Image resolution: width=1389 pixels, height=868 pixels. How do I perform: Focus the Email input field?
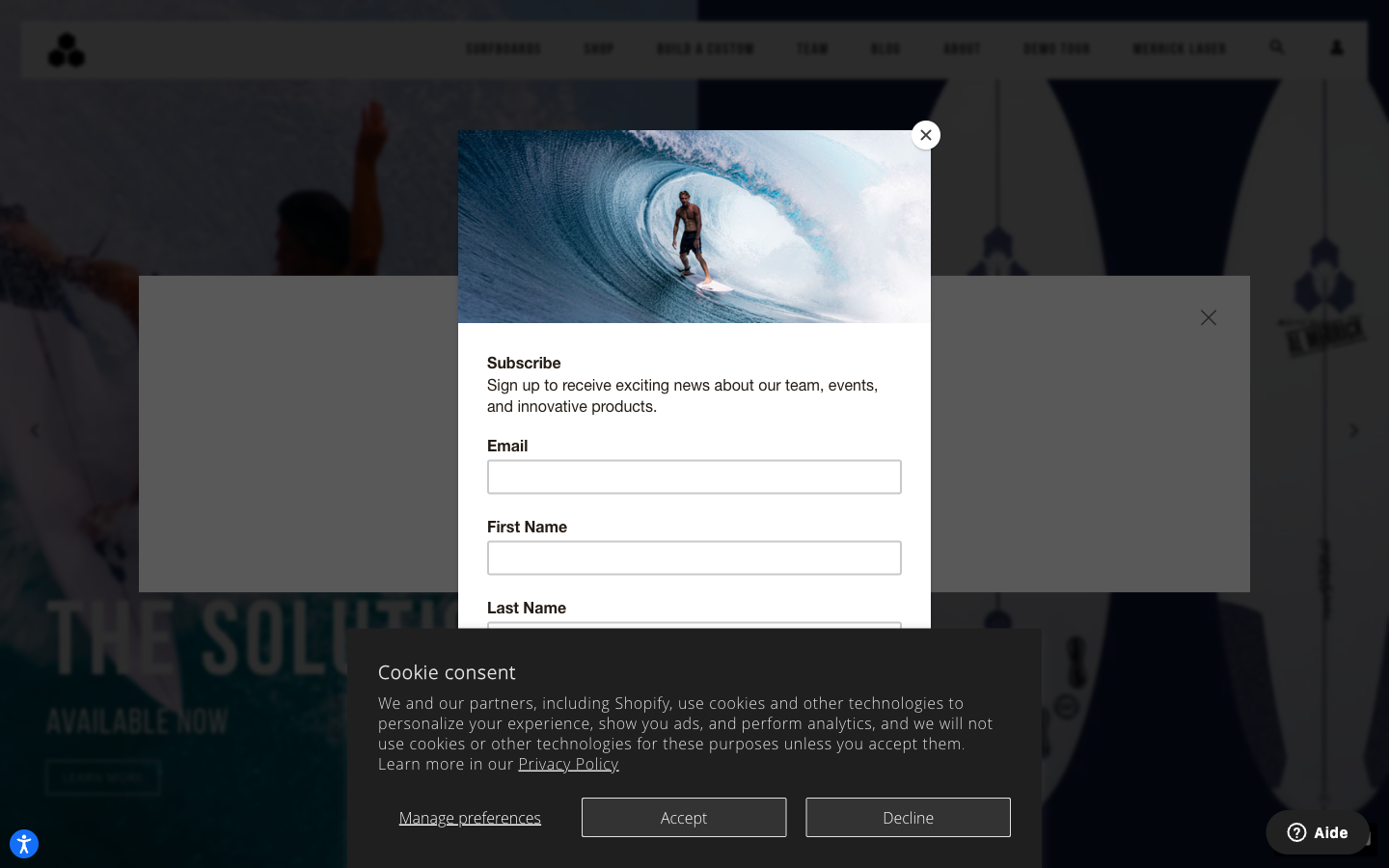[x=694, y=476]
